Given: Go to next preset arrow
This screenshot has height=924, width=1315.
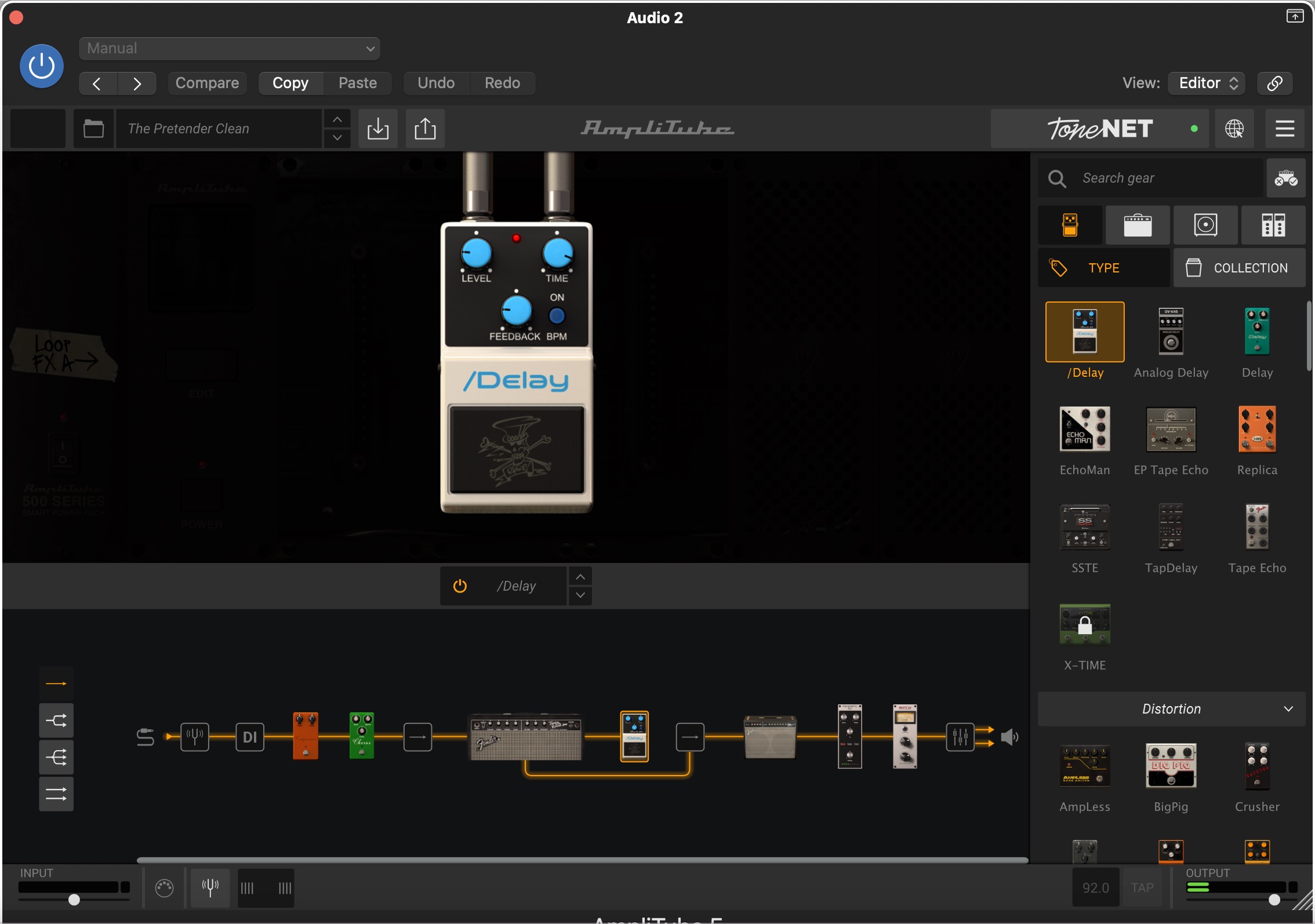Looking at the screenshot, I should (137, 83).
